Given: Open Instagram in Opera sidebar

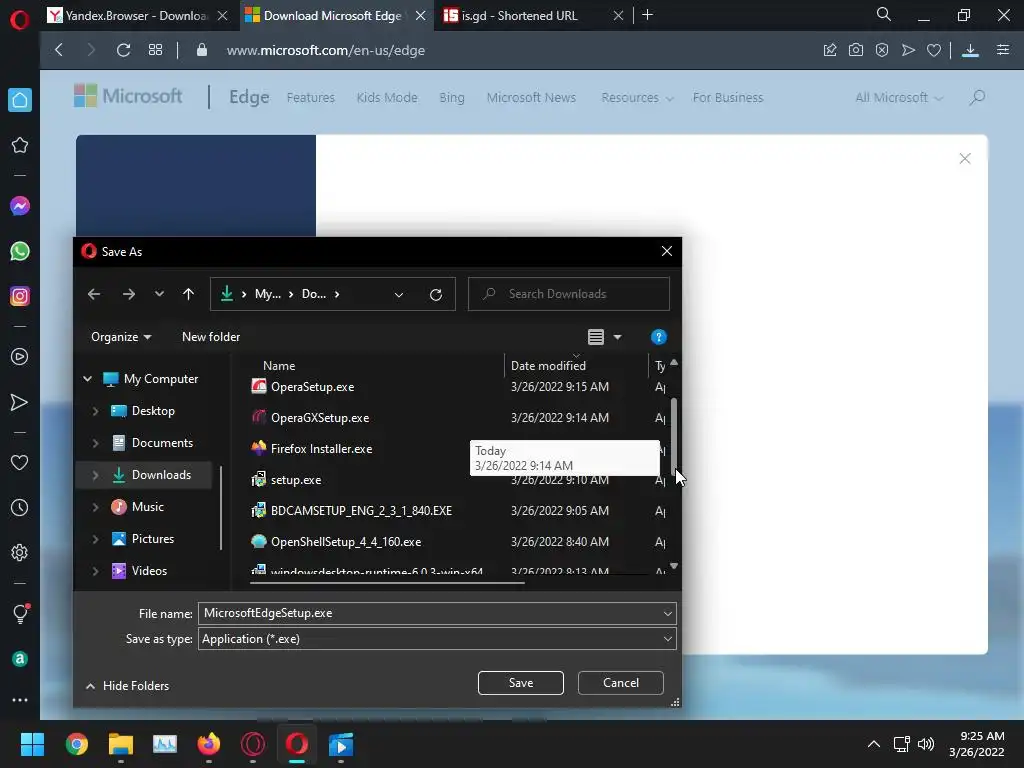Looking at the screenshot, I should pyautogui.click(x=20, y=296).
